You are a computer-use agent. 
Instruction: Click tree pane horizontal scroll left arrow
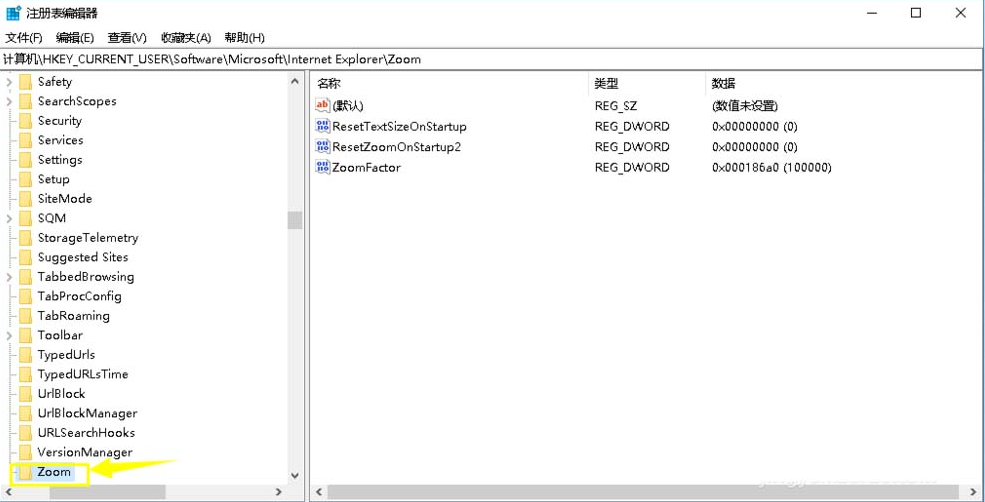tap(8, 492)
